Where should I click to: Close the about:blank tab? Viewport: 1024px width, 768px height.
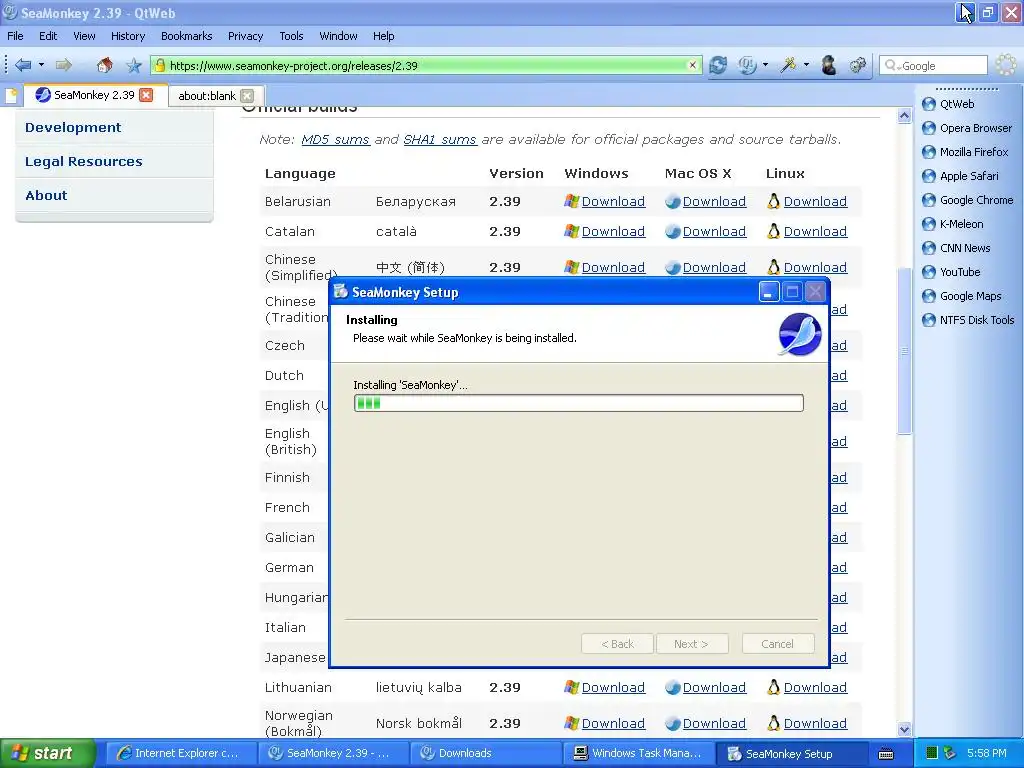click(247, 95)
